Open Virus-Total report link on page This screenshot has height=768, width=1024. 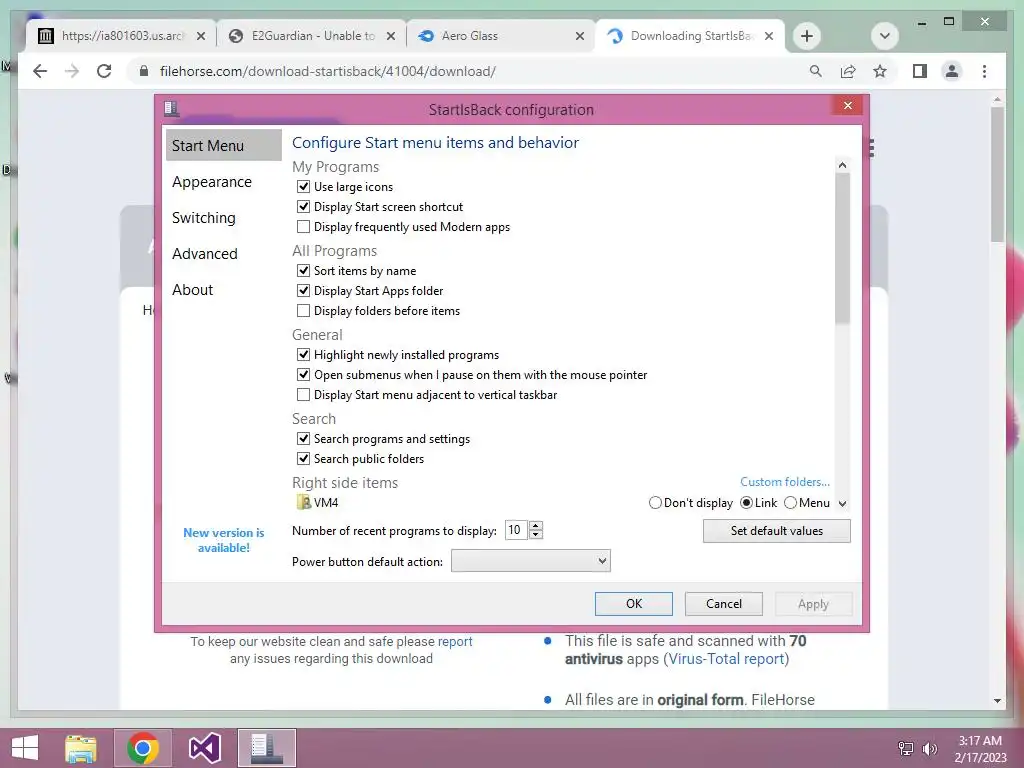[x=726, y=659]
